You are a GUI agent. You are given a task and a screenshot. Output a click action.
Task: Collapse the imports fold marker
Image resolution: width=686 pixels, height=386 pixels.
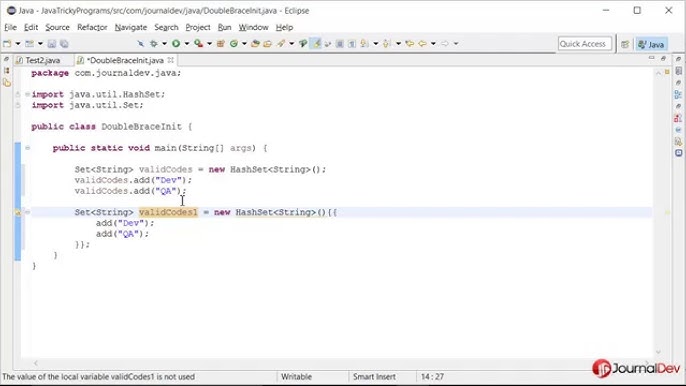tap(28, 94)
